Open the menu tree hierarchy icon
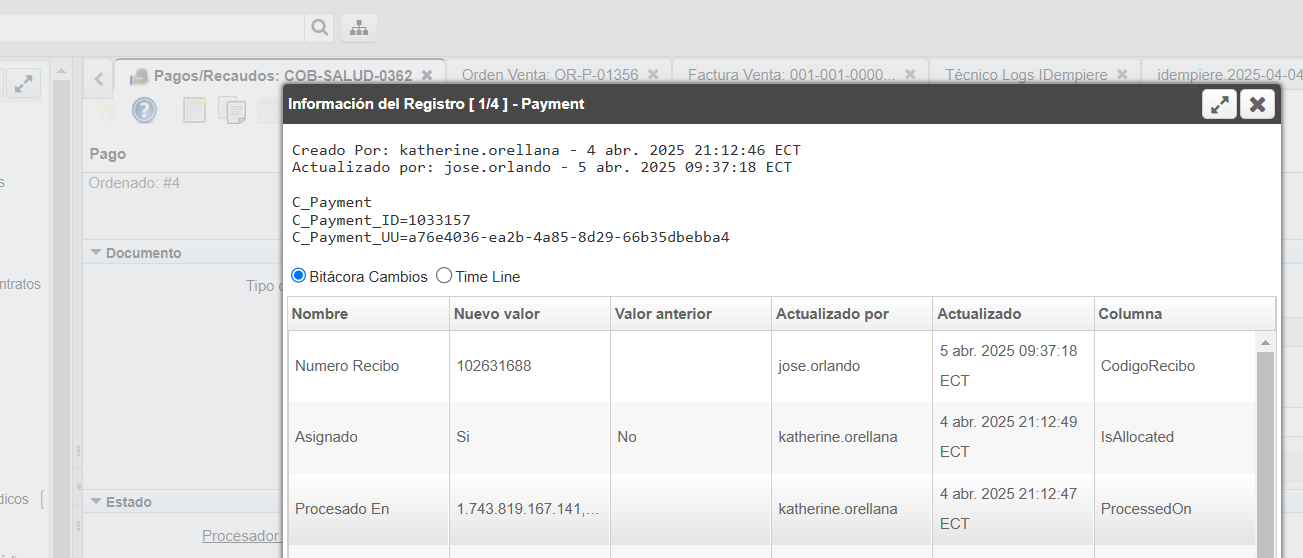 358,28
